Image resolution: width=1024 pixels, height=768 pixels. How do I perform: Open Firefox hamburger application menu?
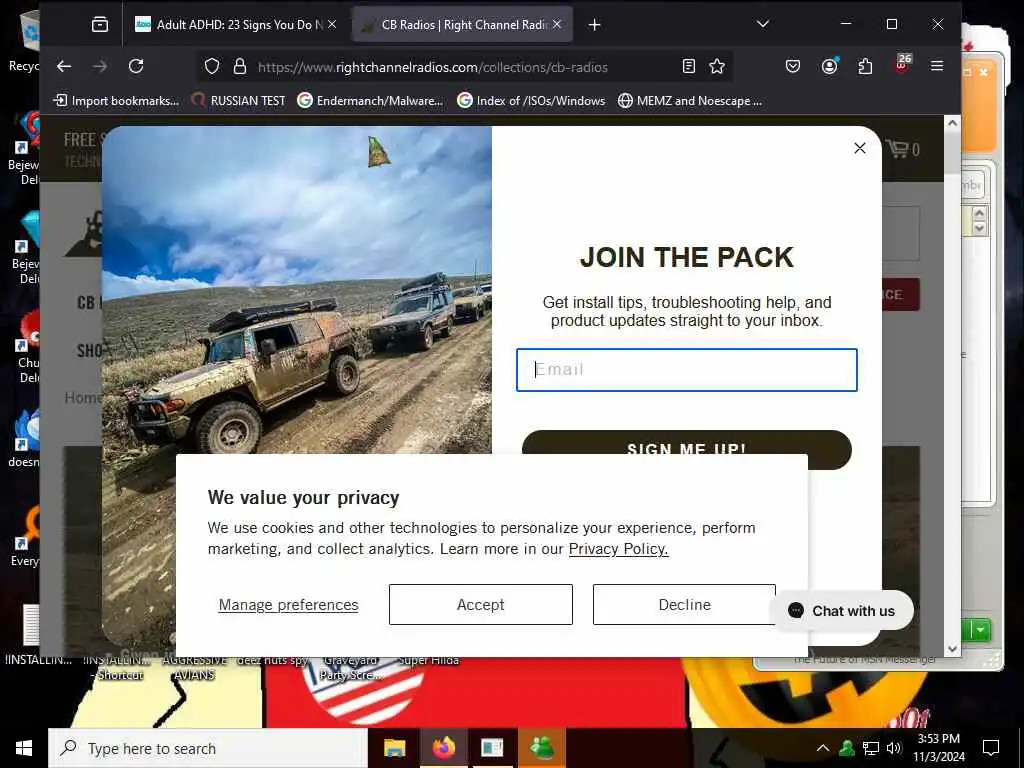[937, 66]
